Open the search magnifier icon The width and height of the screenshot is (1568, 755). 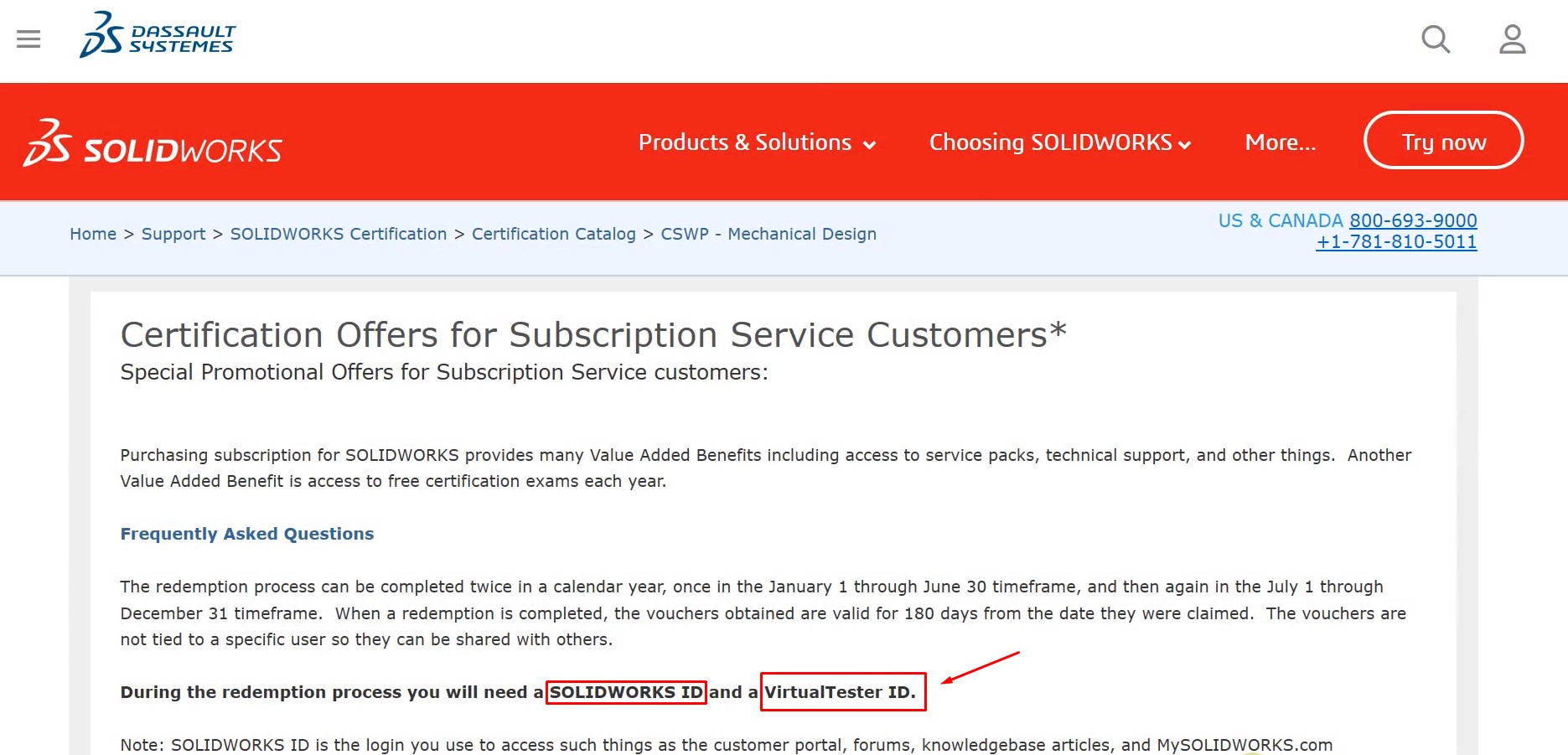click(x=1436, y=39)
